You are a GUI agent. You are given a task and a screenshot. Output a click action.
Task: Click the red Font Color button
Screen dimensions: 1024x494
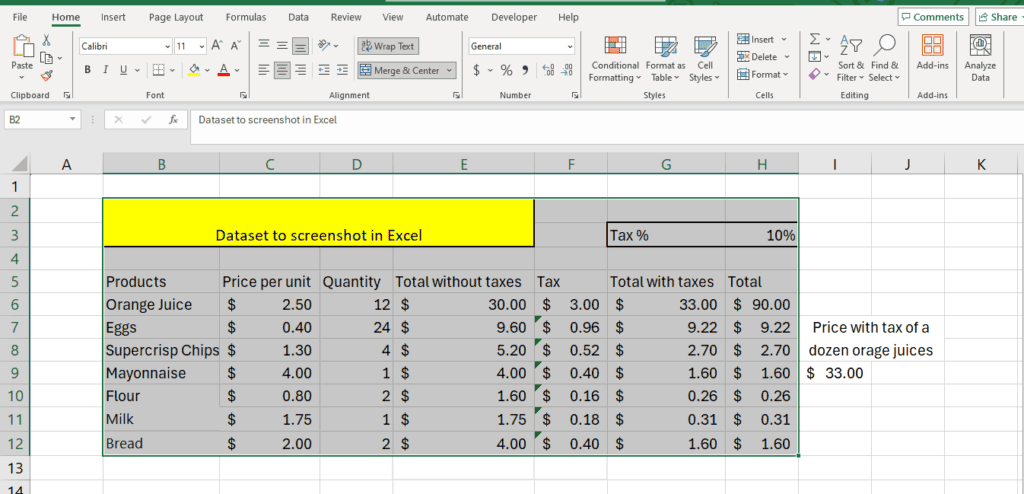click(223, 70)
